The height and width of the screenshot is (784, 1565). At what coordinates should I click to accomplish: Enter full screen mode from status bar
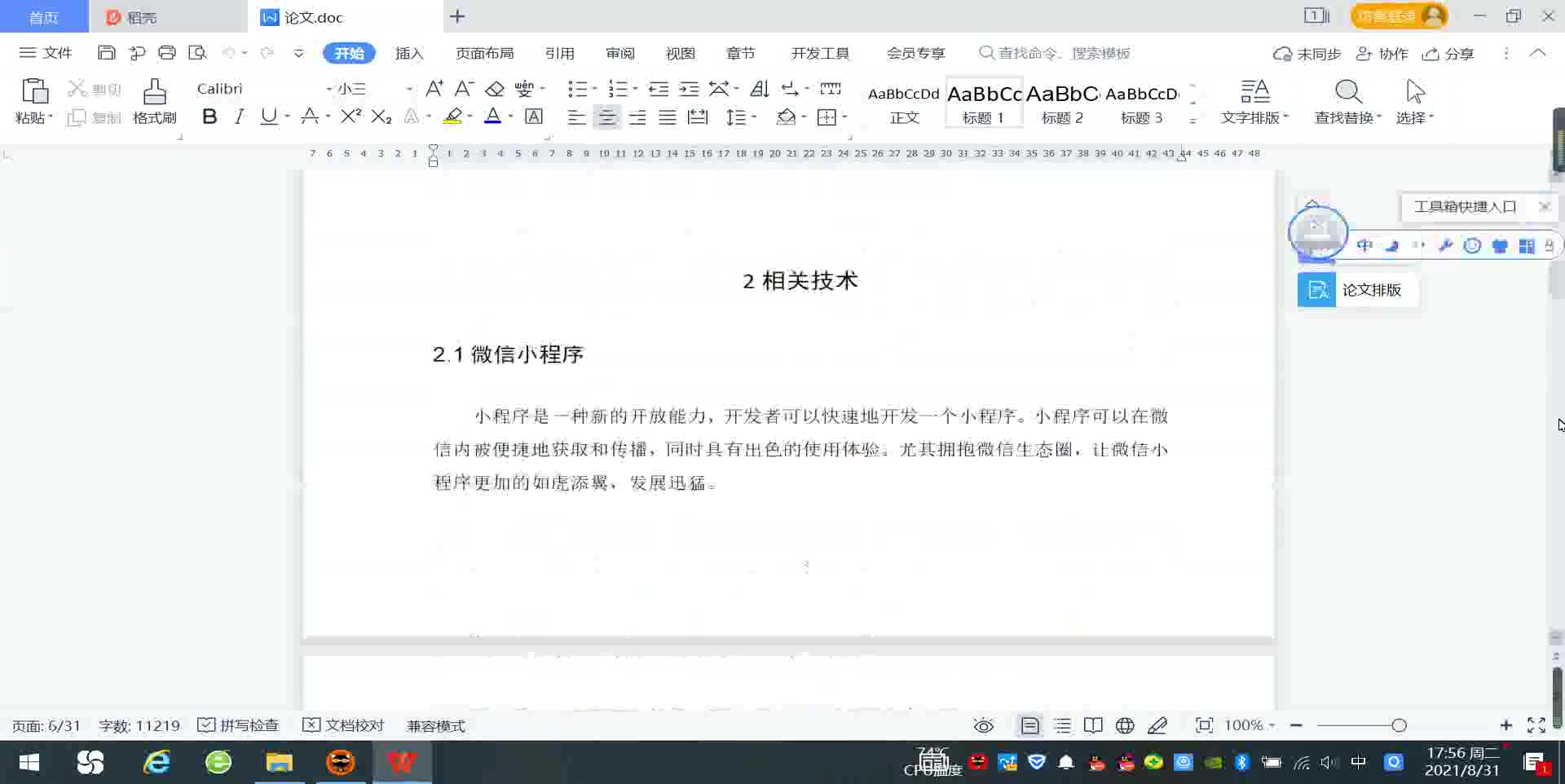coord(1536,725)
